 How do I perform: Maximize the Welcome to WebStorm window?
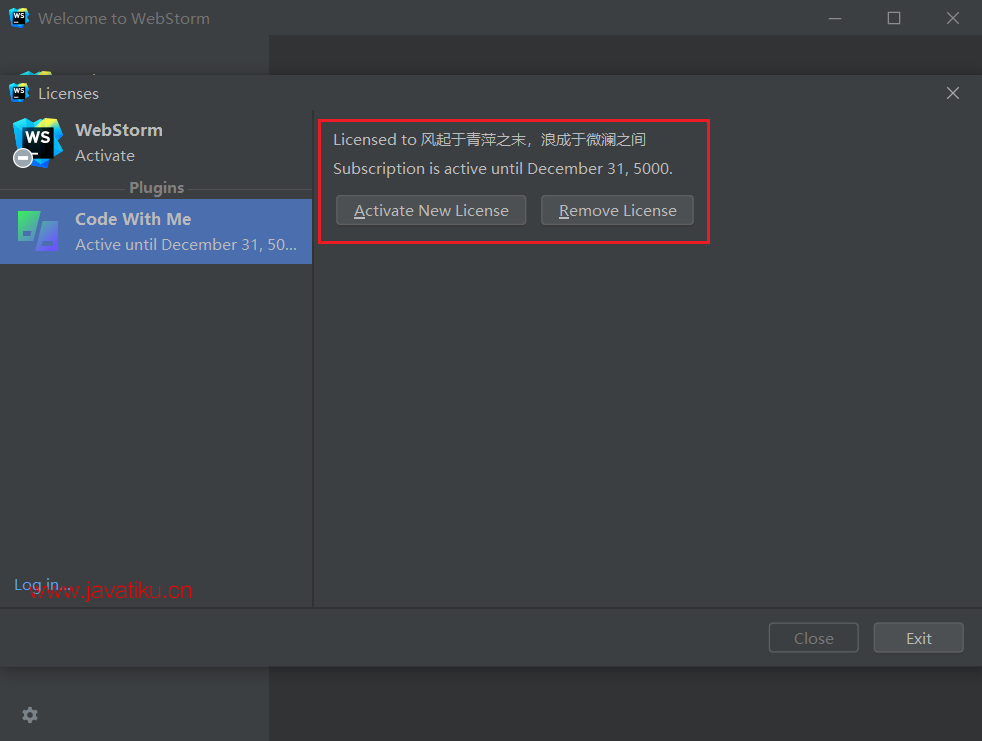tap(894, 18)
